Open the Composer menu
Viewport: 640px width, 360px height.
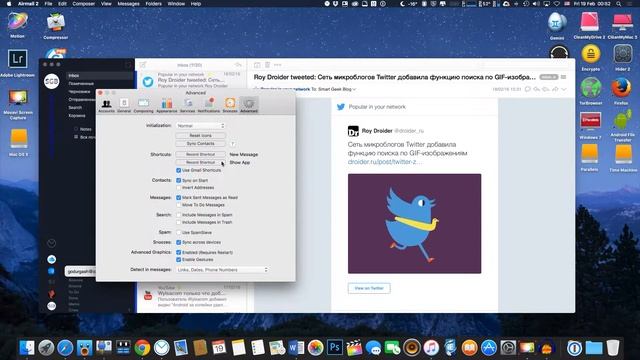pos(83,4)
